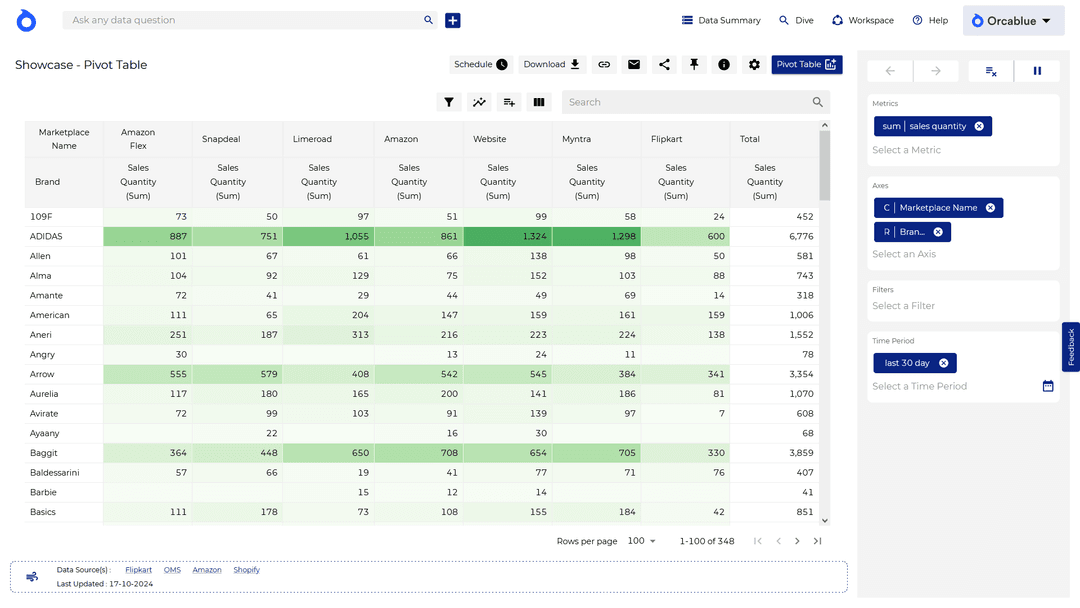The width and height of the screenshot is (1080, 608).
Task: Open the trend line analysis icon
Action: point(479,102)
